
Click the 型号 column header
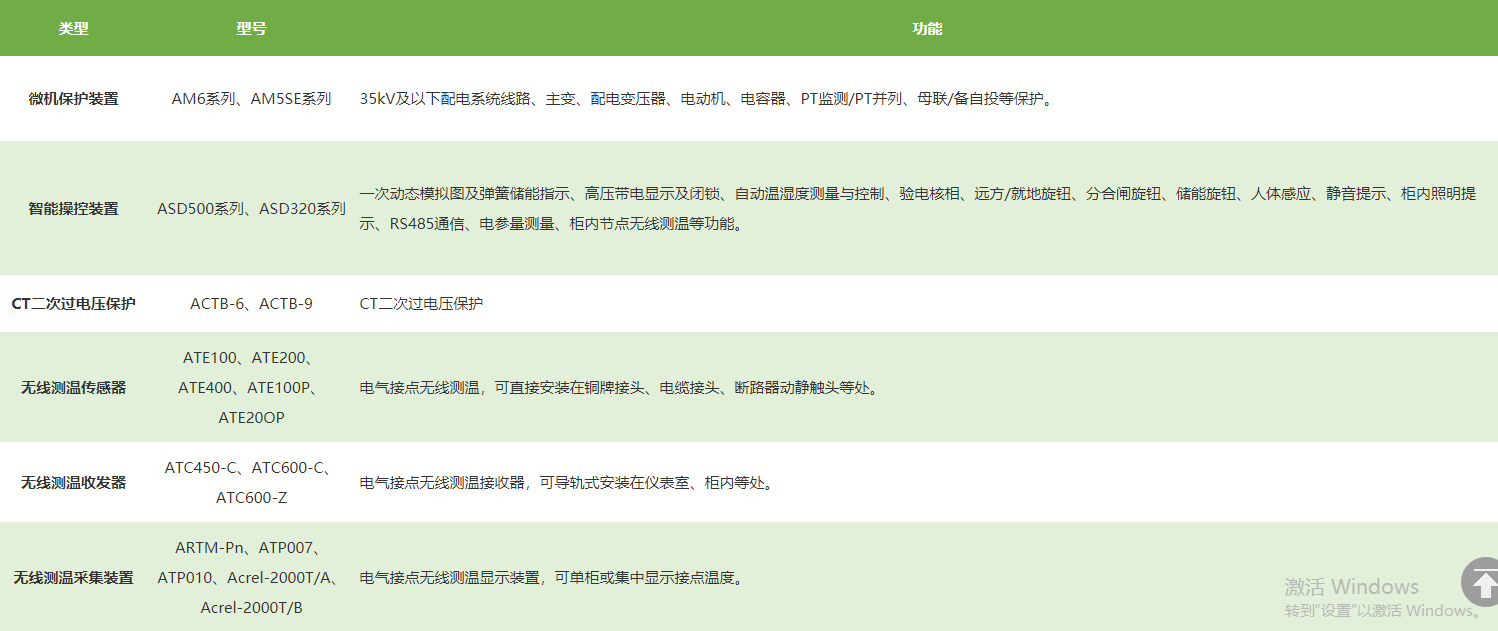251,29
